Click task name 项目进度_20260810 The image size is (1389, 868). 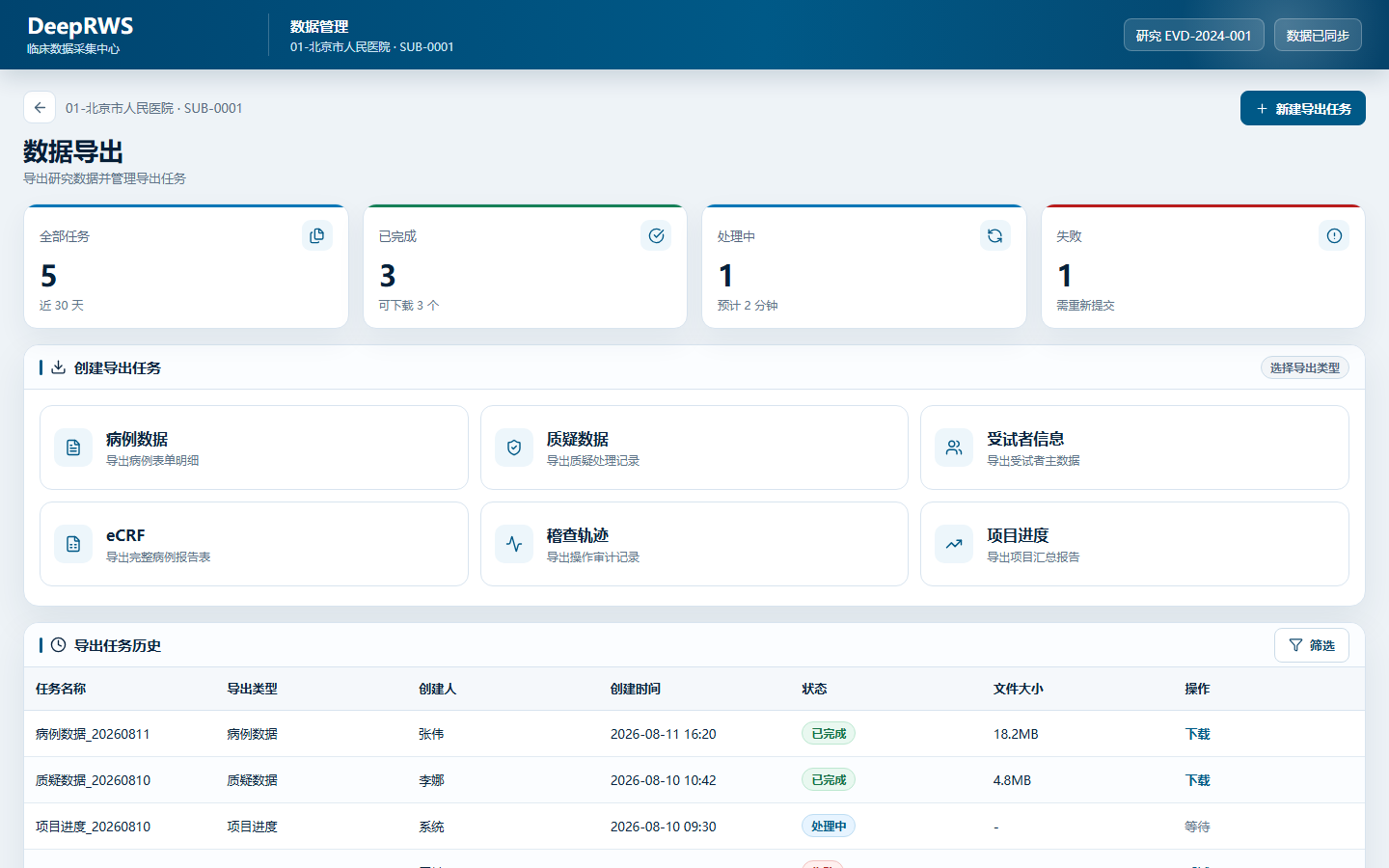[x=93, y=827]
